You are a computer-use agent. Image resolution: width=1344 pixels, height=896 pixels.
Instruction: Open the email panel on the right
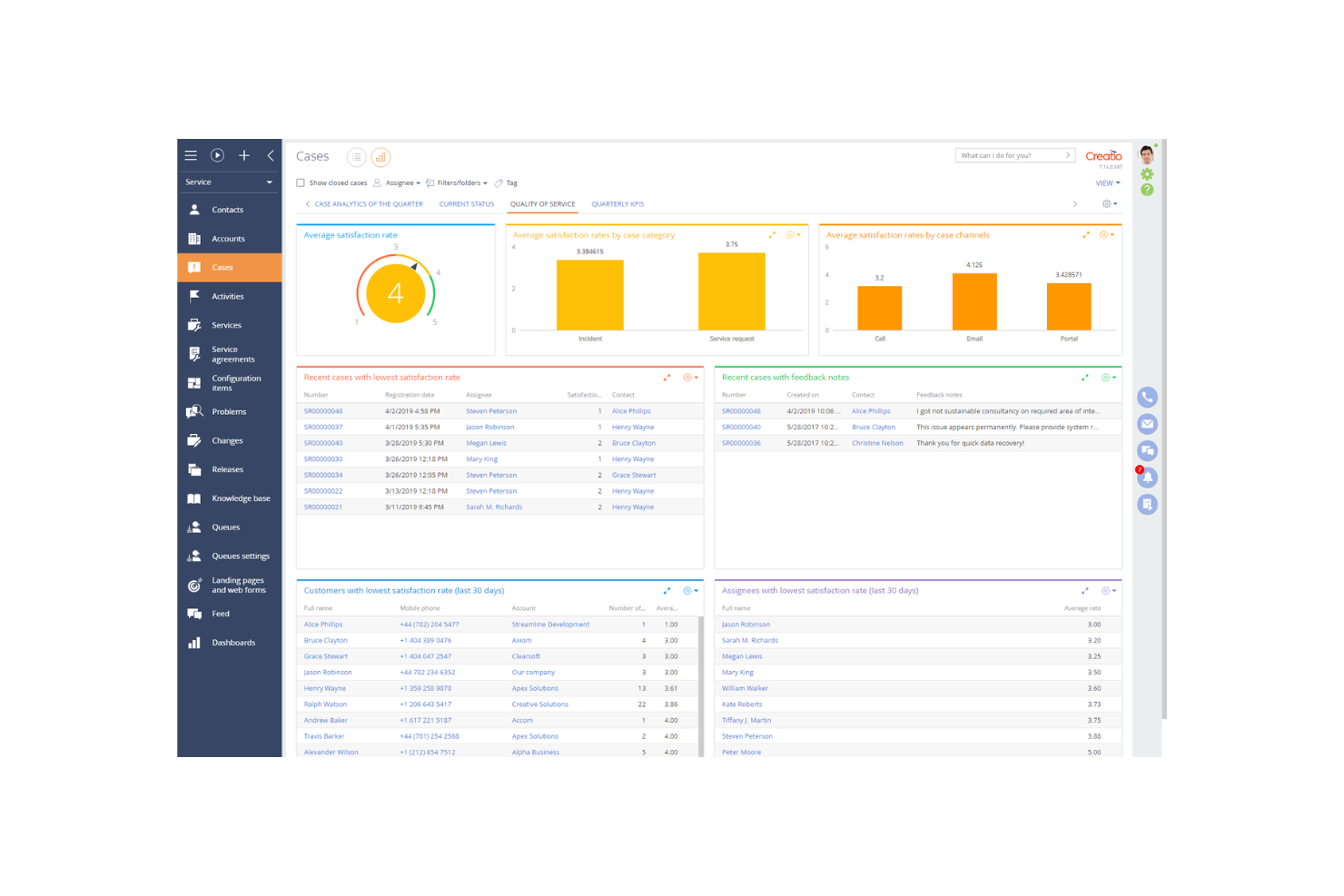coord(1147,423)
